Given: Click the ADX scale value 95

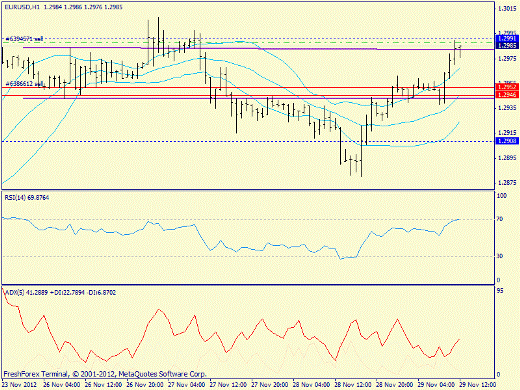Looking at the screenshot, I should (500, 291).
